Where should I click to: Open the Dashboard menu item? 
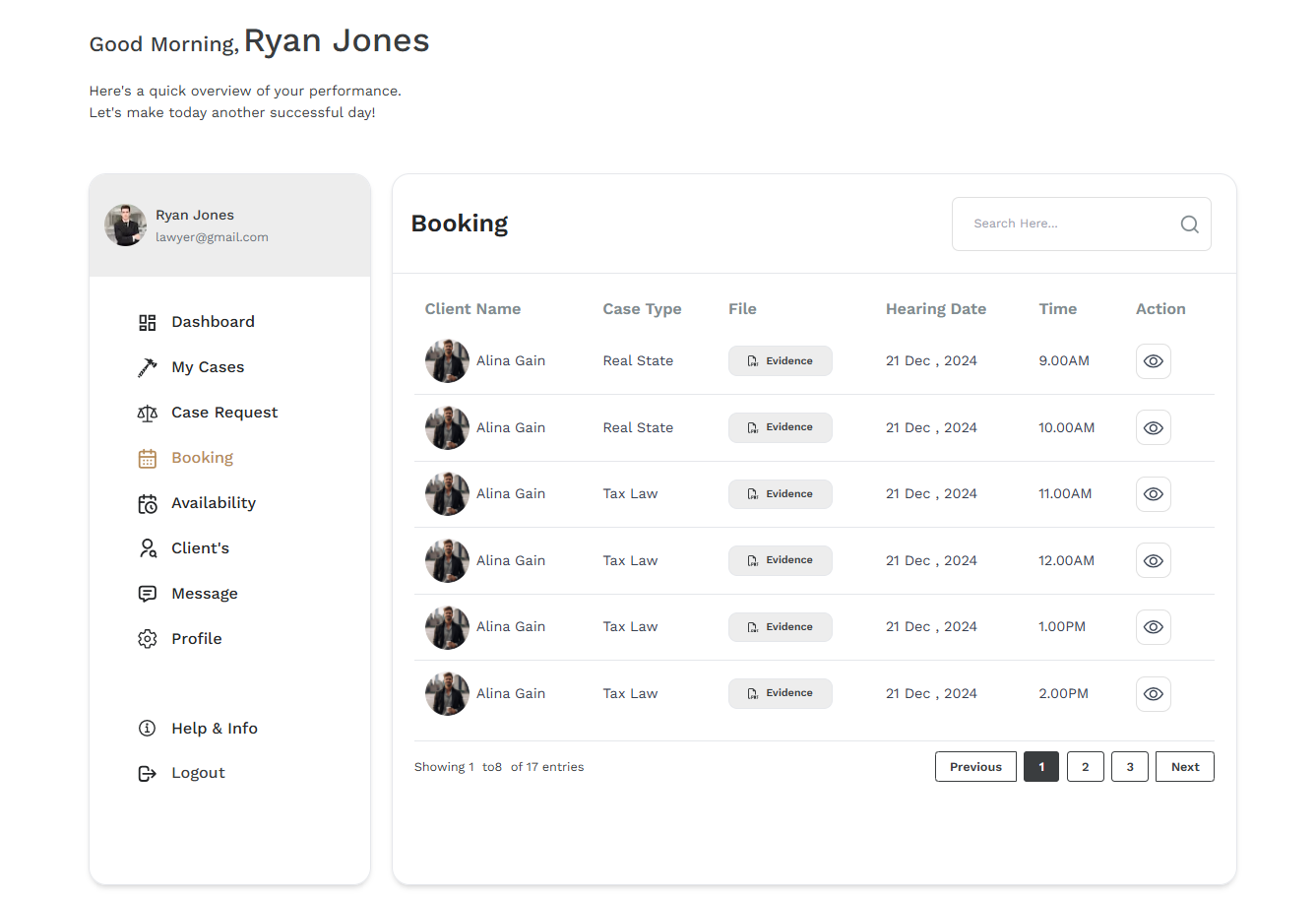coord(213,322)
